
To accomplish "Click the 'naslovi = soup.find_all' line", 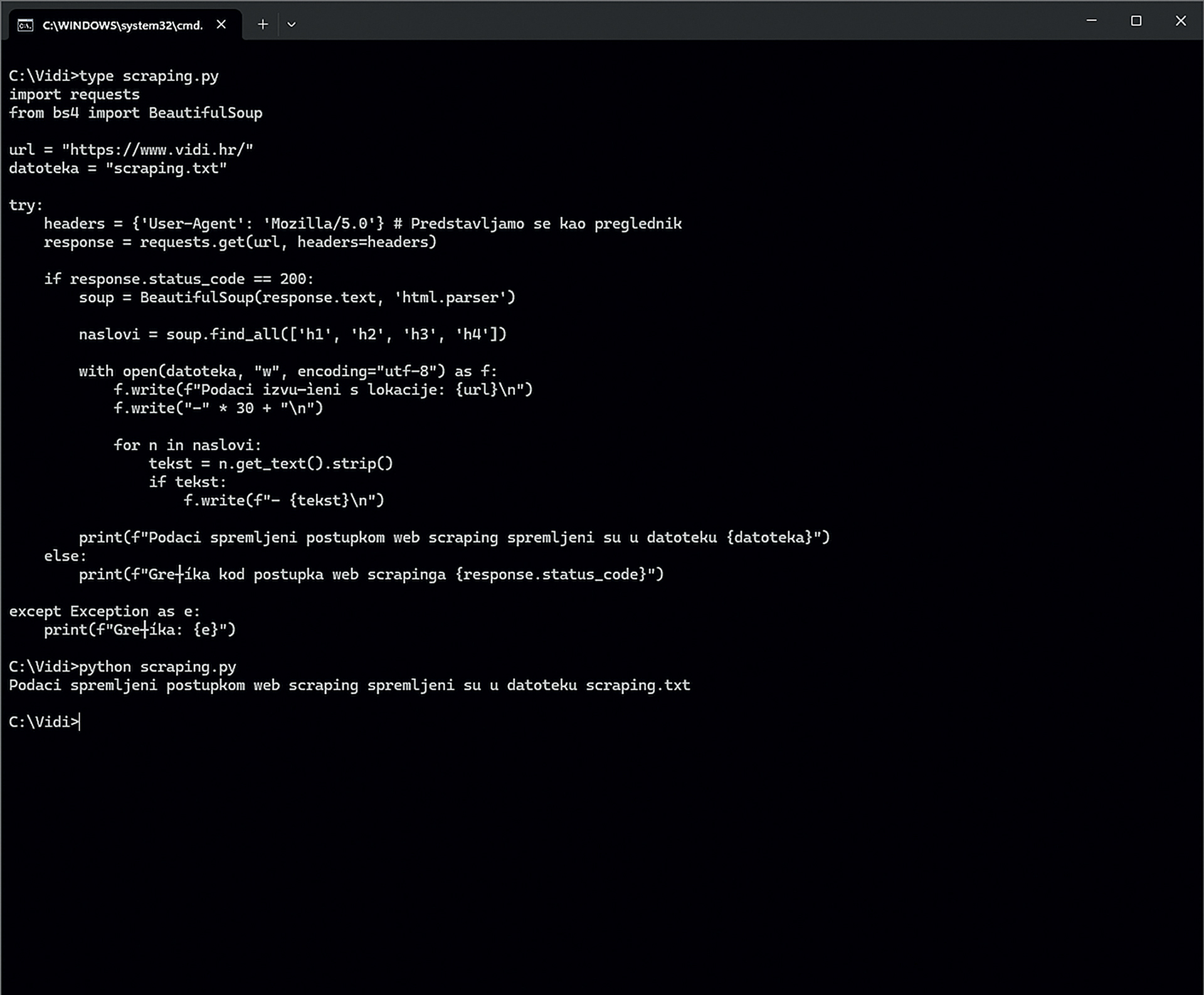I will 293,334.
